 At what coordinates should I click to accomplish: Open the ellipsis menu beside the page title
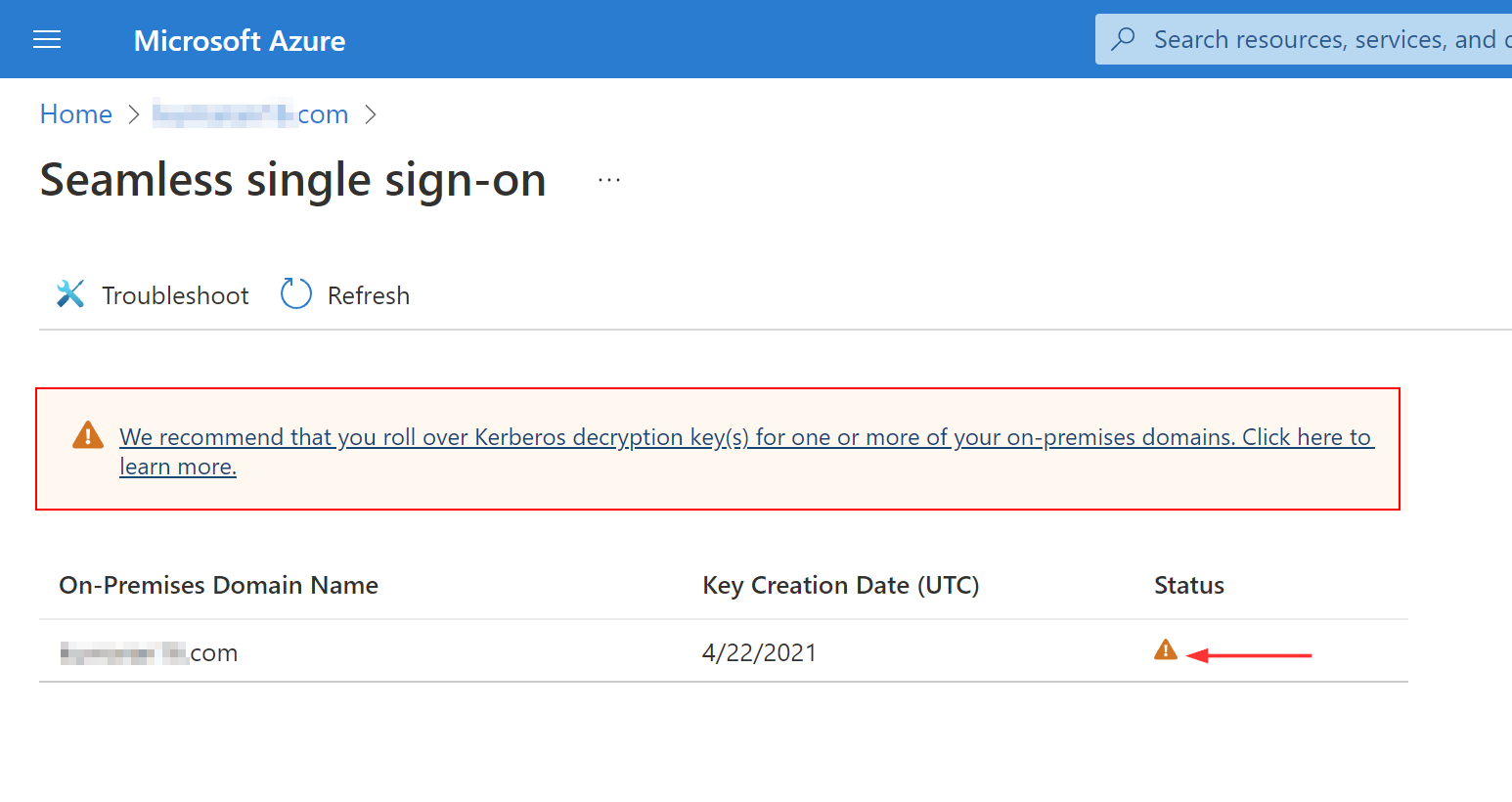point(607,179)
